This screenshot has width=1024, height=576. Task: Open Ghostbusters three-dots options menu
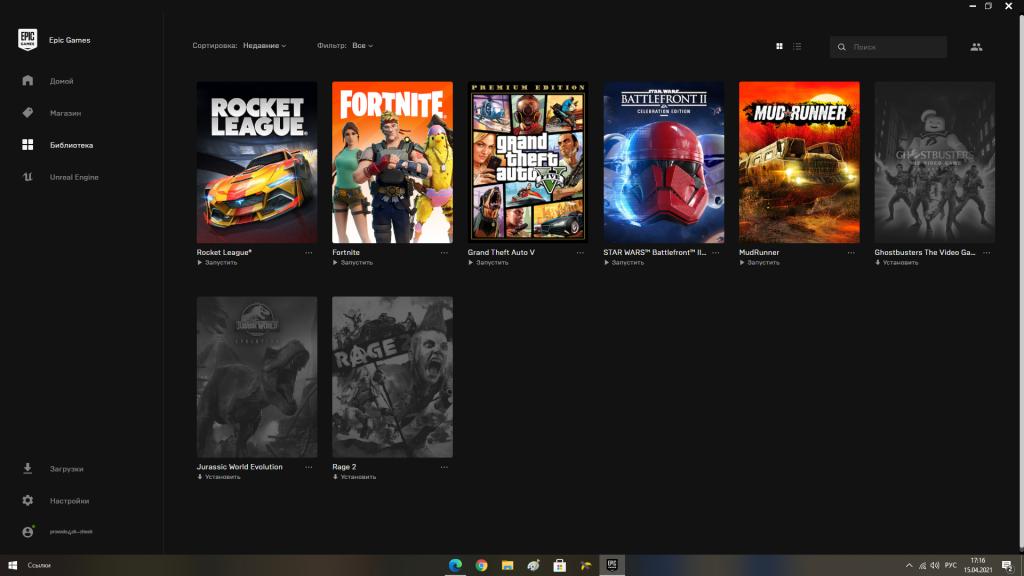(987, 253)
